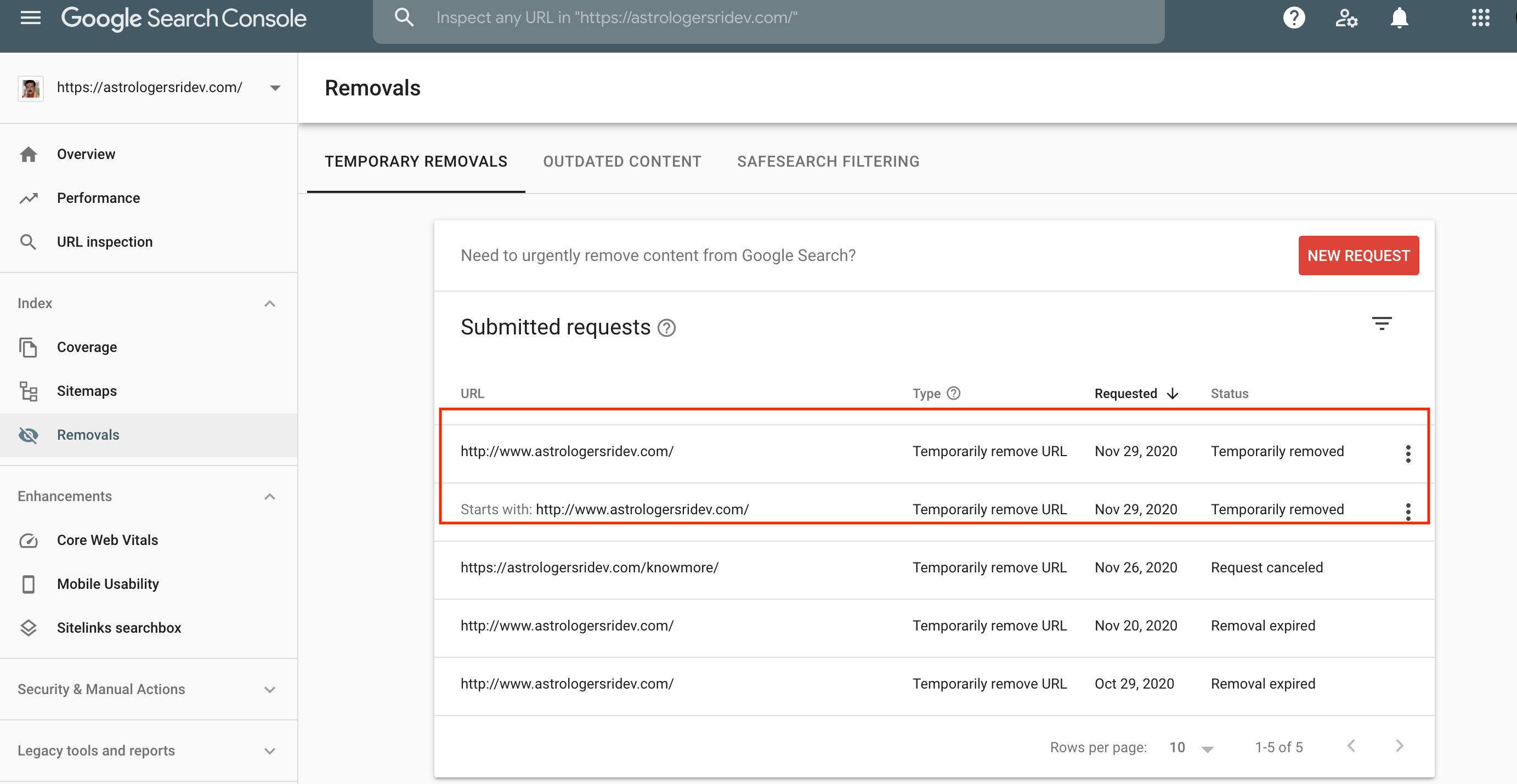The image size is (1517, 784).
Task: Expand Legacy tools and reports section
Action: point(270,751)
